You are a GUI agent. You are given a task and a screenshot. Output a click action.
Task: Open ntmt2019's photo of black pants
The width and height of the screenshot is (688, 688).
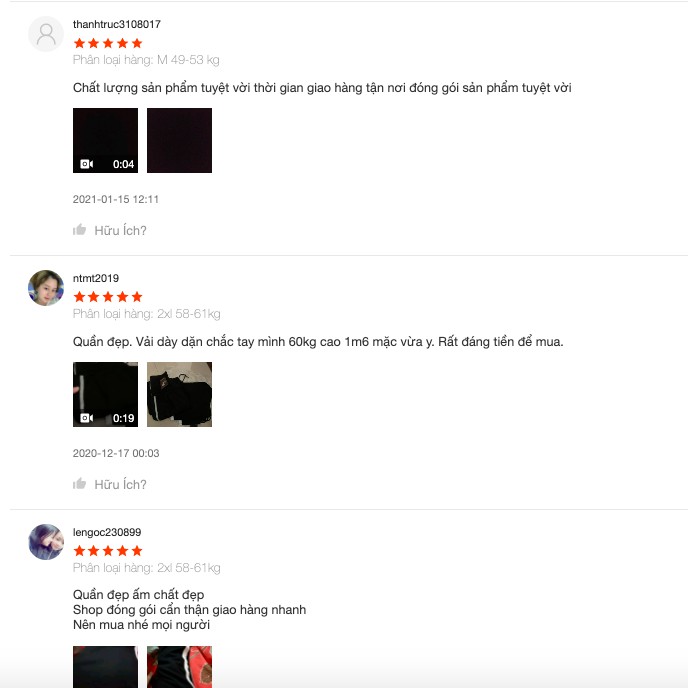(179, 394)
